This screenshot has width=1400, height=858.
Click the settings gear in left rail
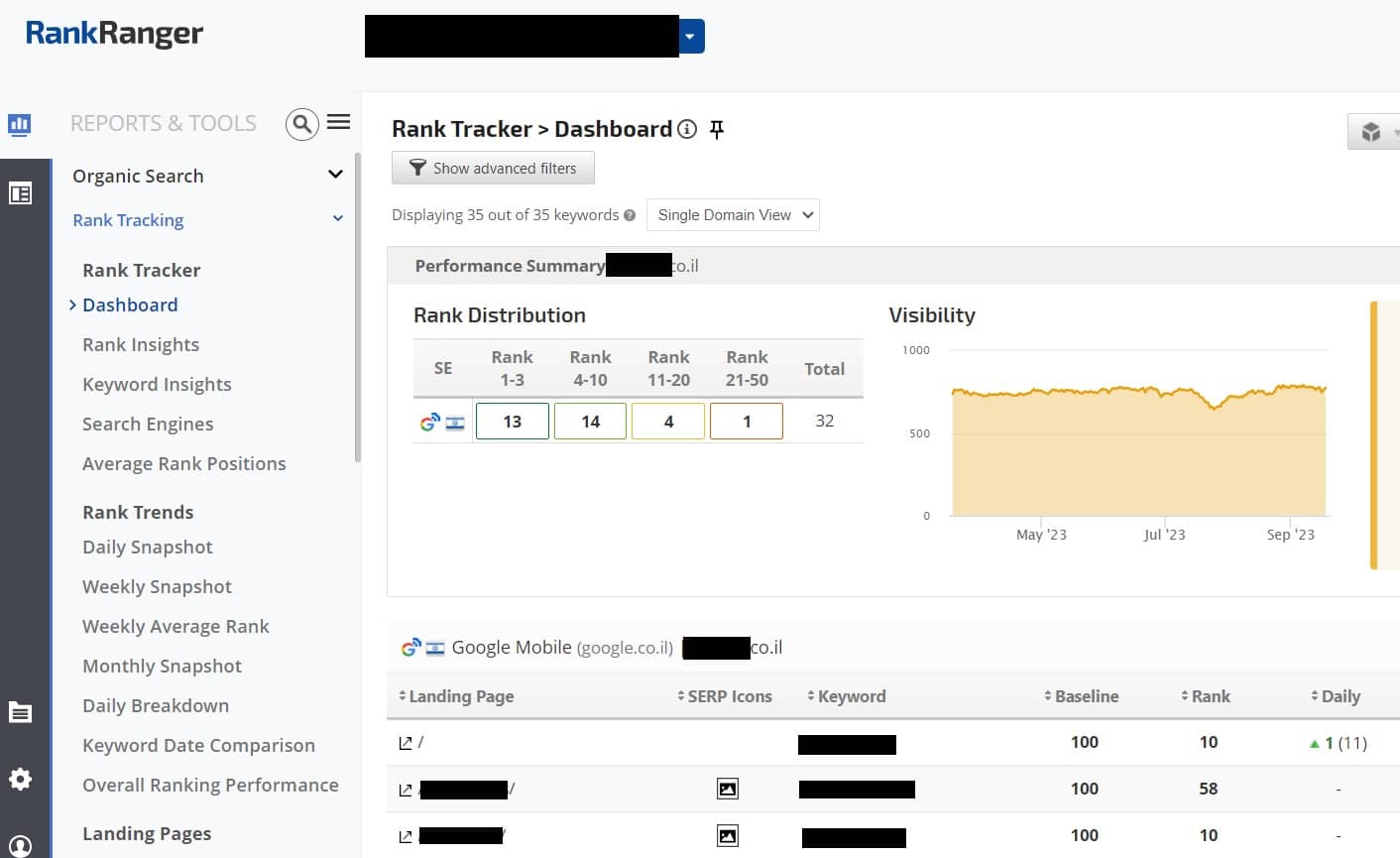[20, 779]
